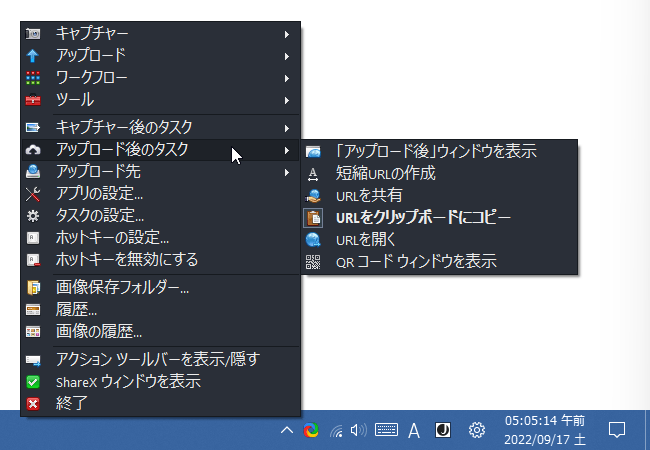Select アクション ツールバーを表示/隠す entry
Viewport: 650px width, 450px height.
pyautogui.click(x=160, y=360)
